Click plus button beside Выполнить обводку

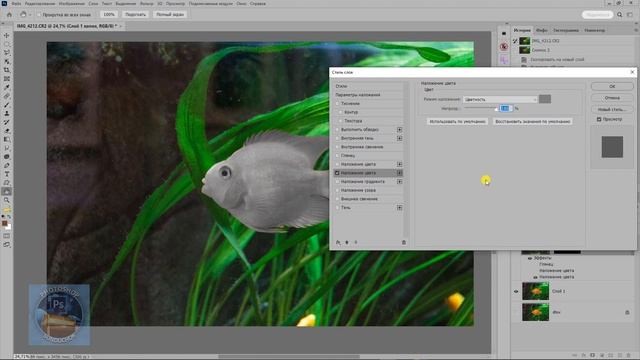pyautogui.click(x=399, y=129)
